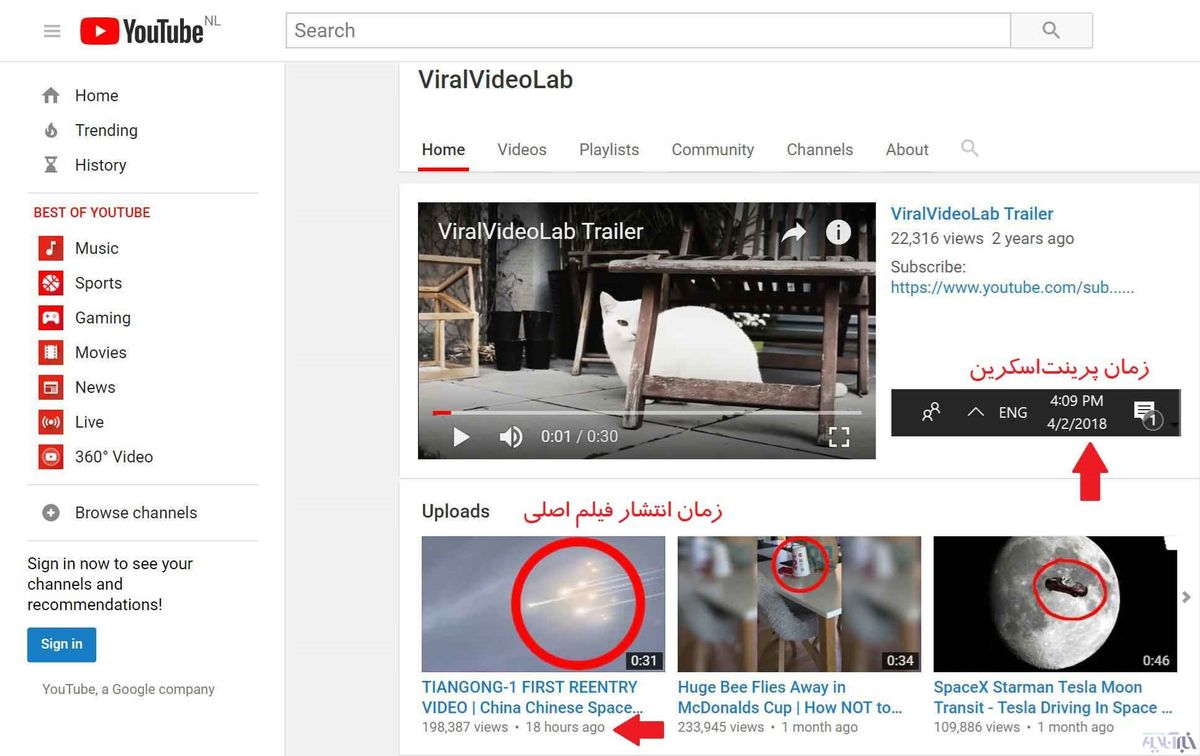
Task: Click the Movies film icon
Action: (x=51, y=352)
